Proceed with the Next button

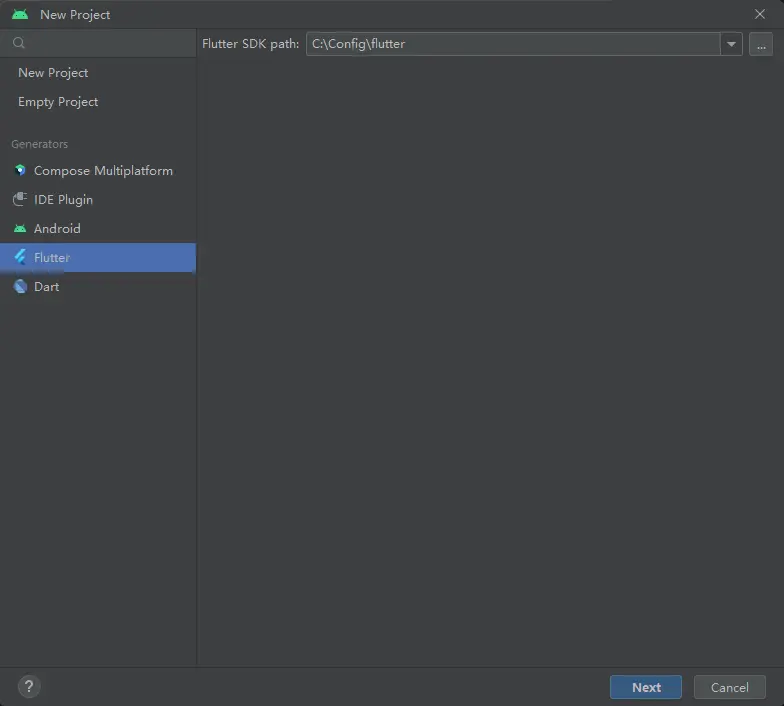coord(646,687)
